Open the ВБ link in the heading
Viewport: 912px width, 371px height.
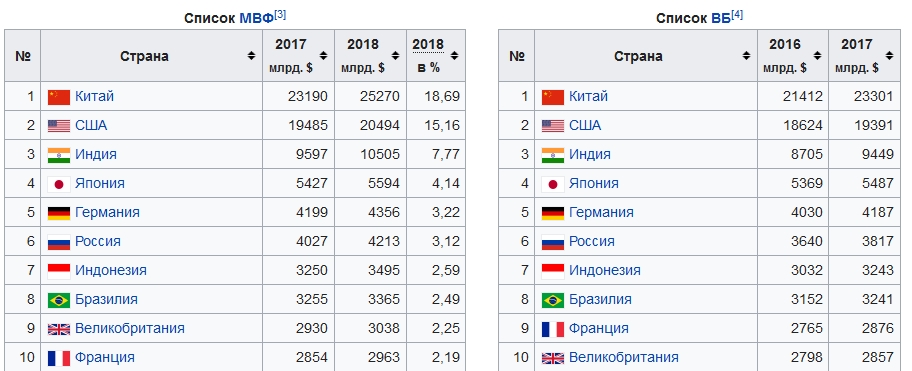tap(721, 18)
